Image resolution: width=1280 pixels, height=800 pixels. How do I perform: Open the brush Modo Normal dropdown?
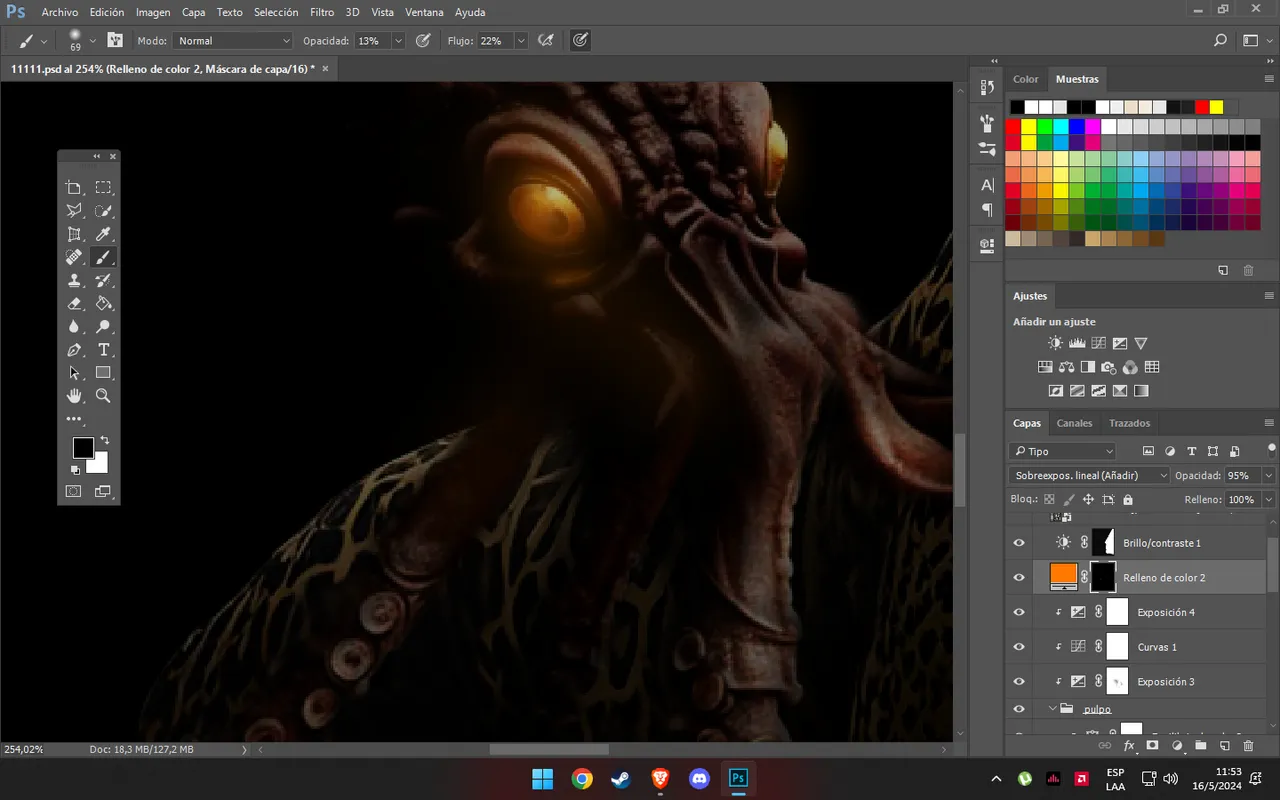click(232, 41)
